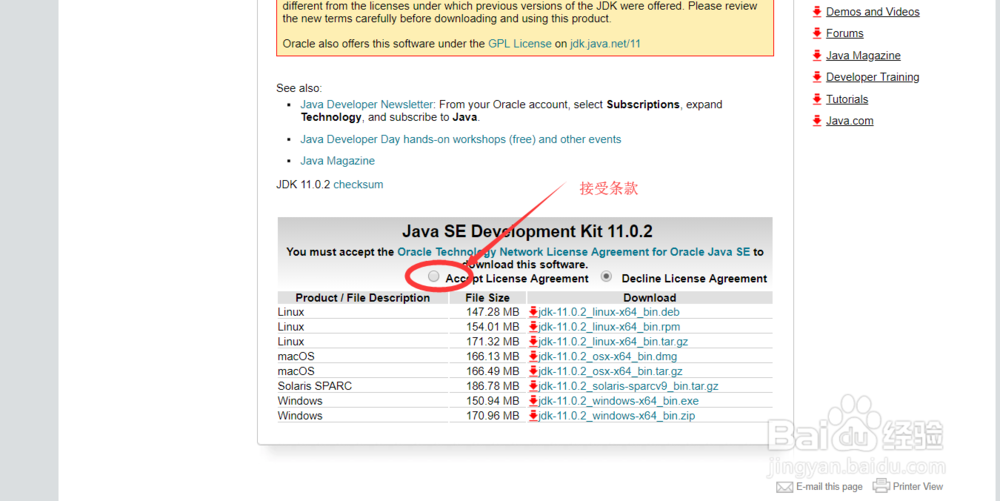Open Demos and Videos sidebar link
Viewport: 1000px width, 501px height.
click(x=872, y=11)
